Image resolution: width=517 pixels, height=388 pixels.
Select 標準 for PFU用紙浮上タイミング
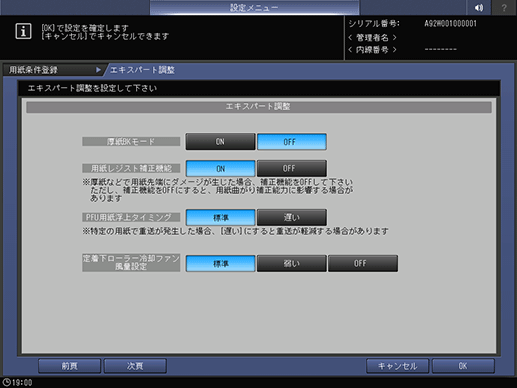[220, 217]
